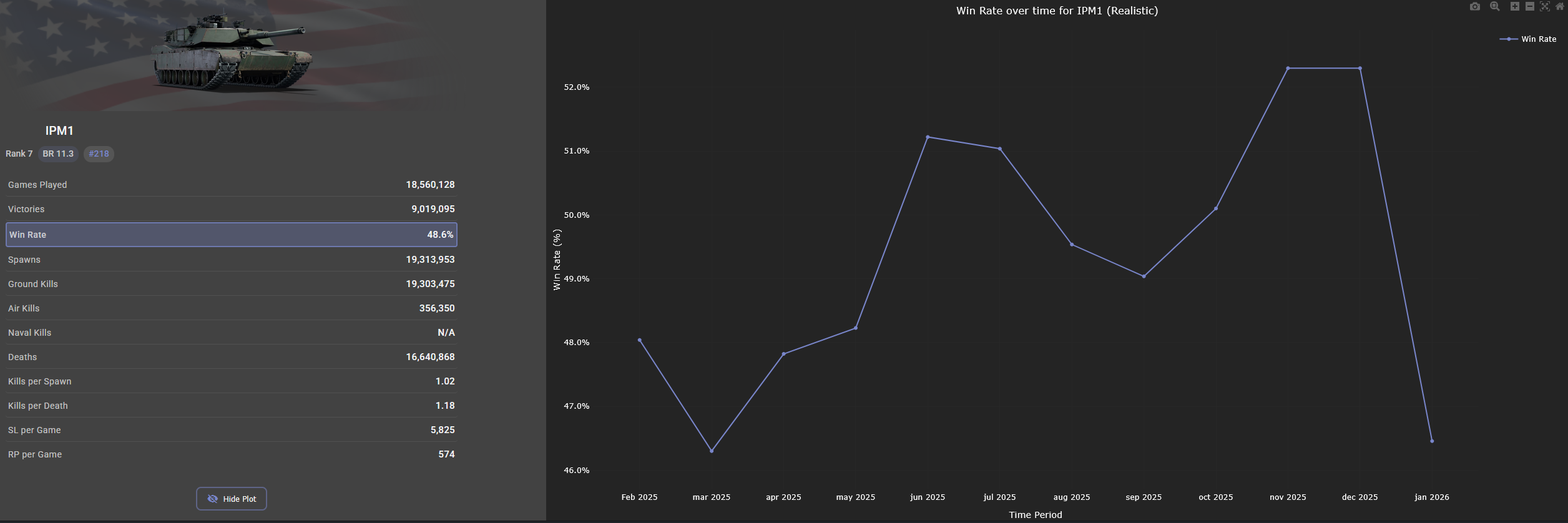Select the Kills per Death row
1568x523 pixels.
coord(232,406)
